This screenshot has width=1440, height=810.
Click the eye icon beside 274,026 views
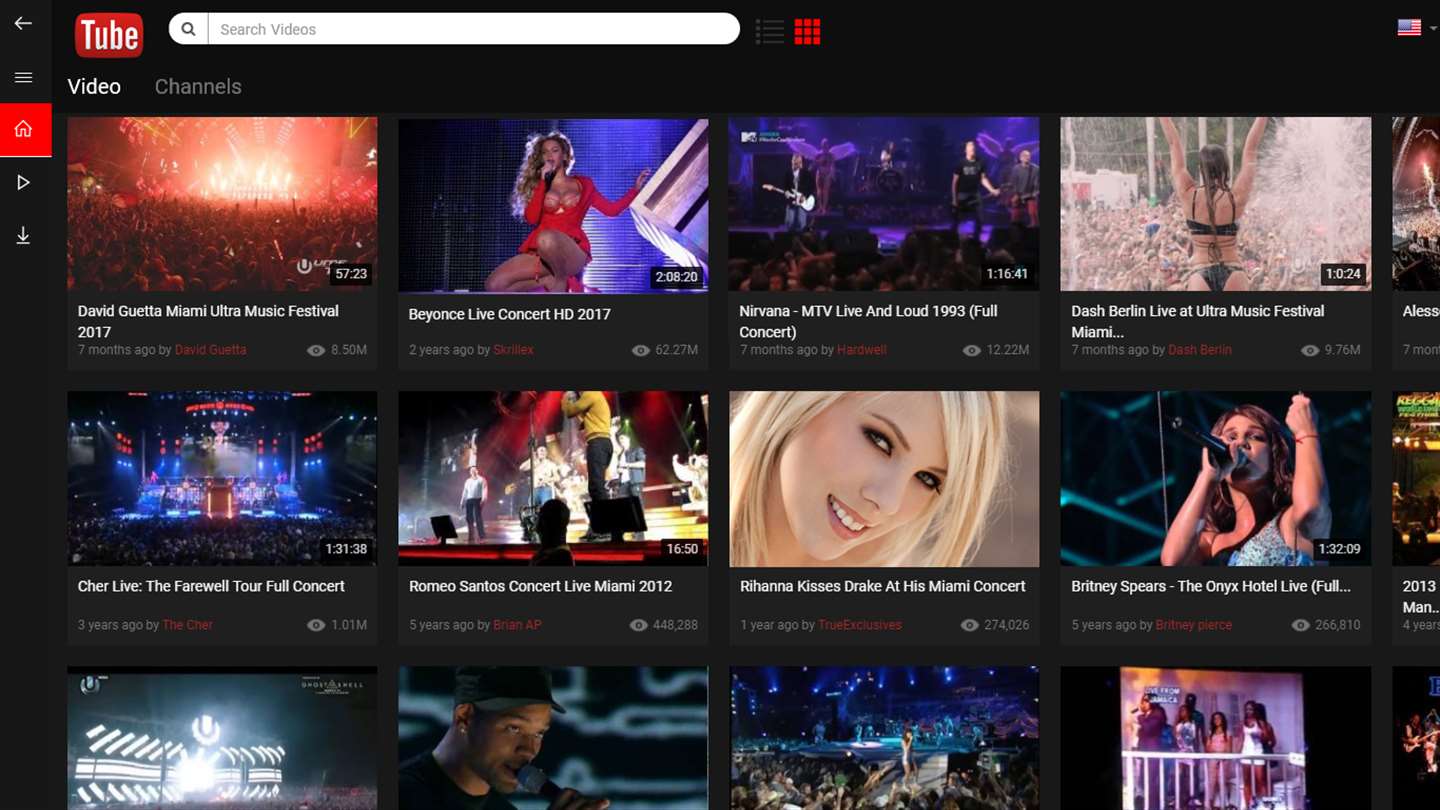[969, 625]
